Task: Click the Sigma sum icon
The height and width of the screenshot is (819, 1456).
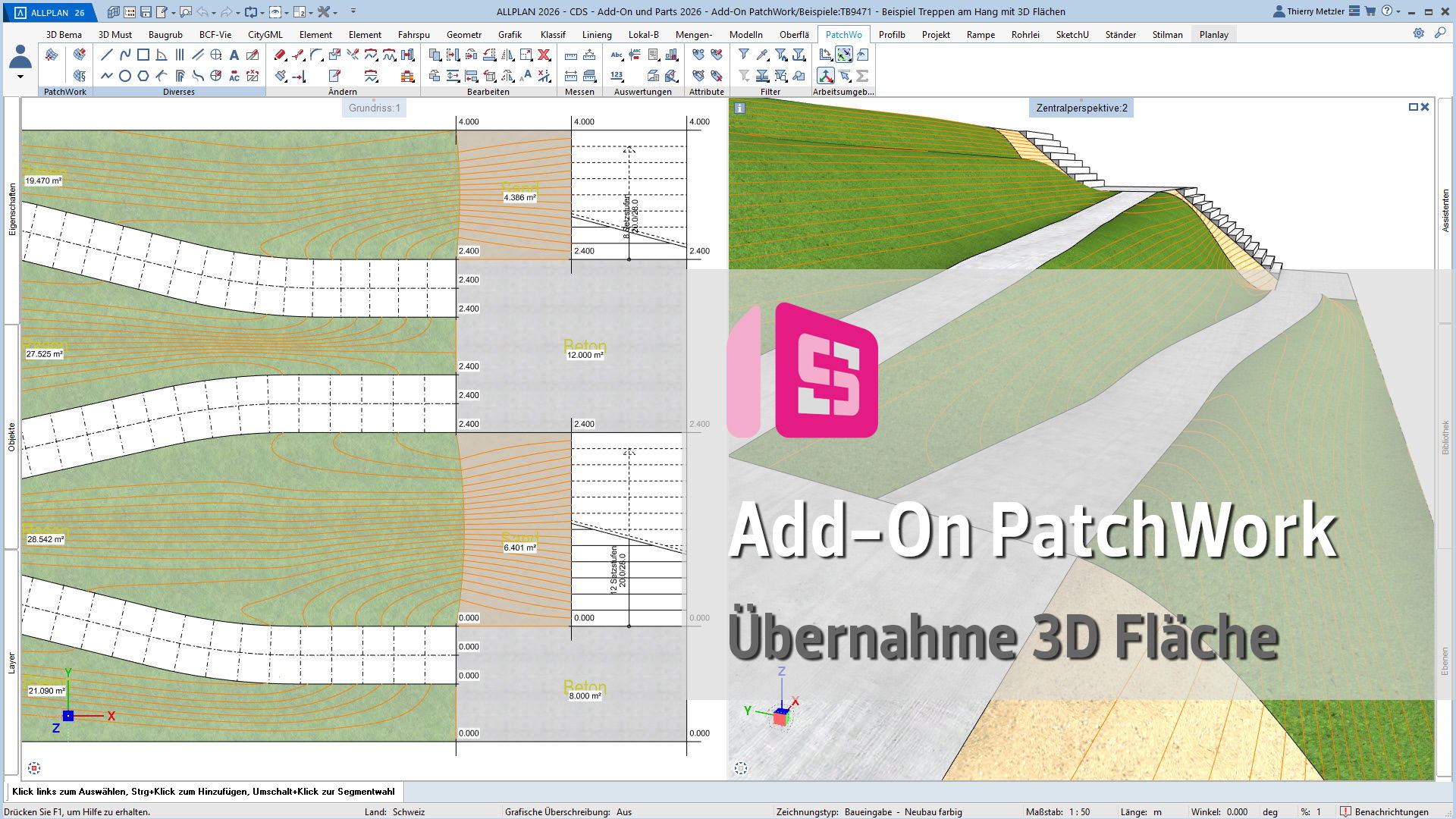Action: click(862, 76)
